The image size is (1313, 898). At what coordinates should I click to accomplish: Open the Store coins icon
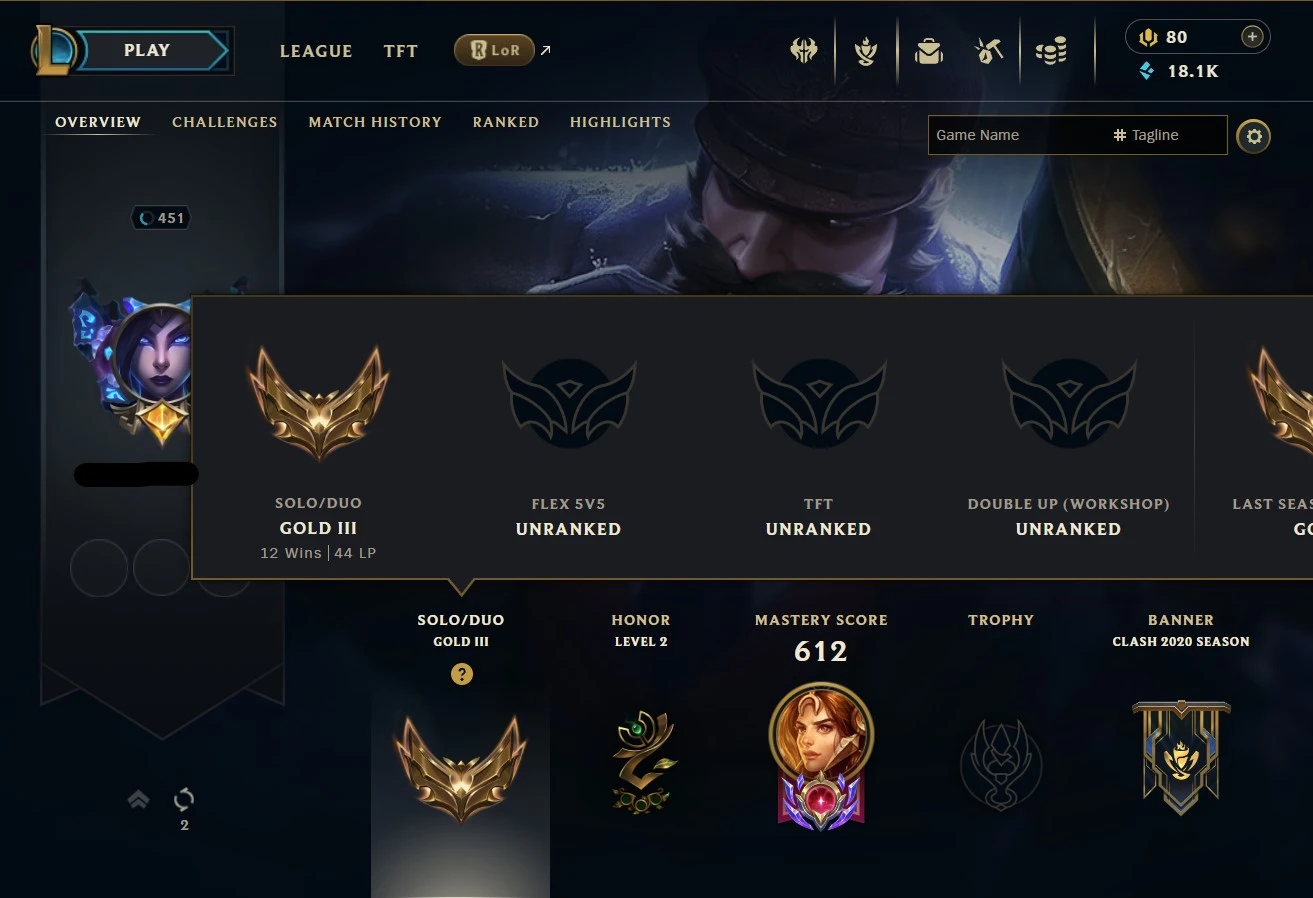[x=1051, y=51]
